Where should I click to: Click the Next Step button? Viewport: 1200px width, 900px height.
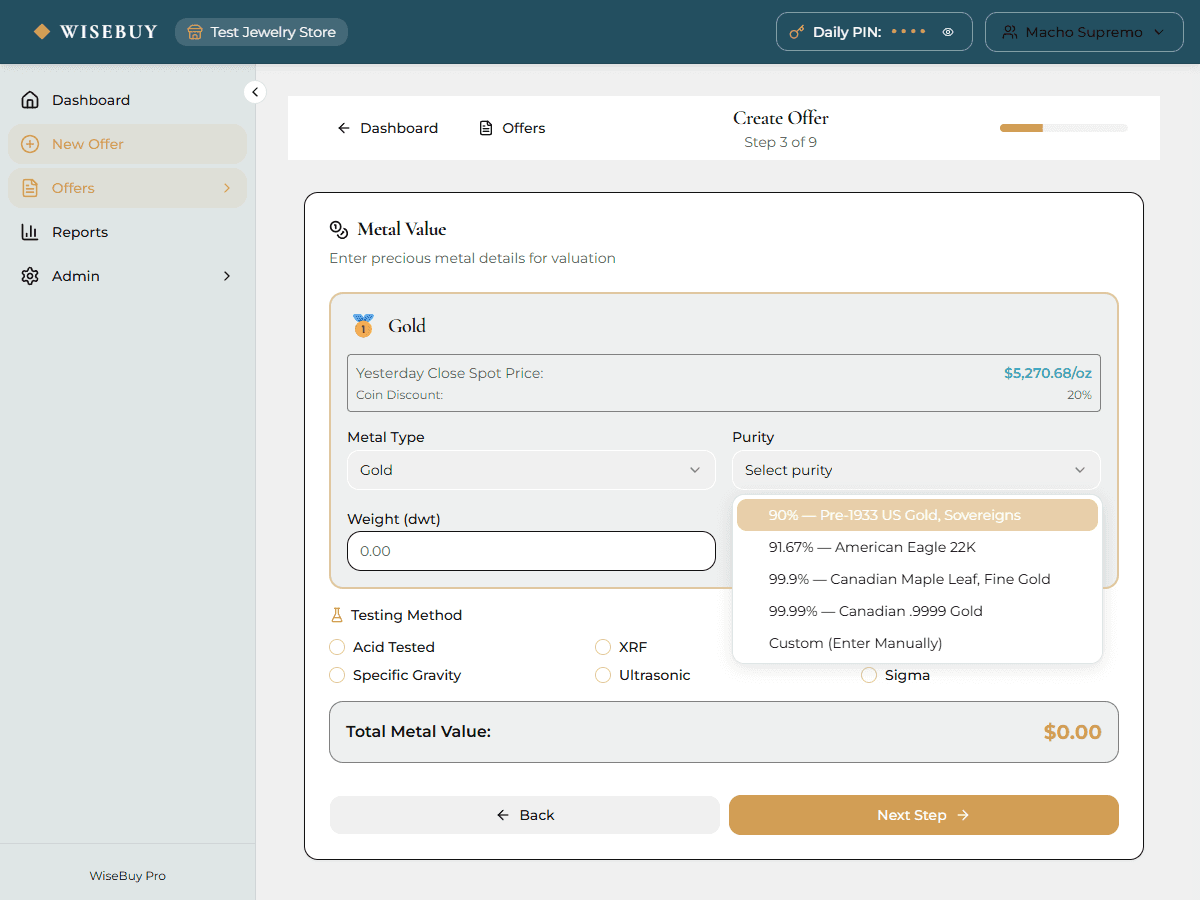click(923, 815)
